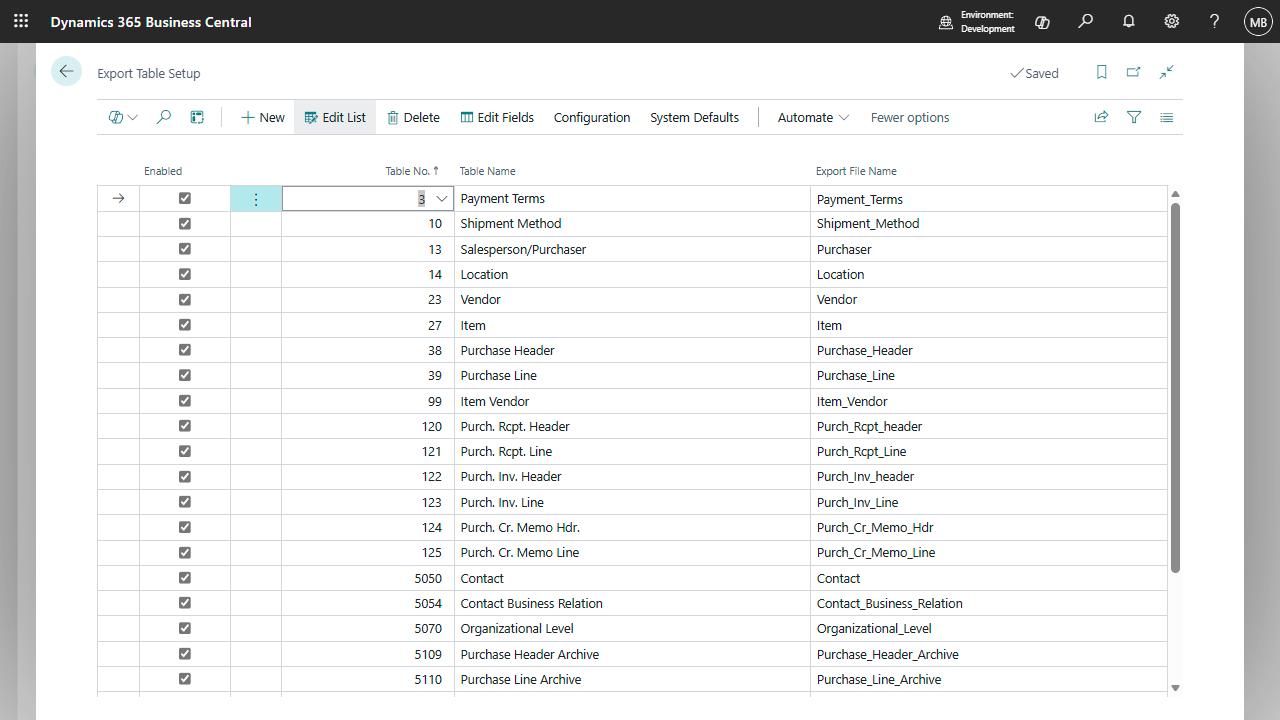Open the Settings gear

[1172, 21]
